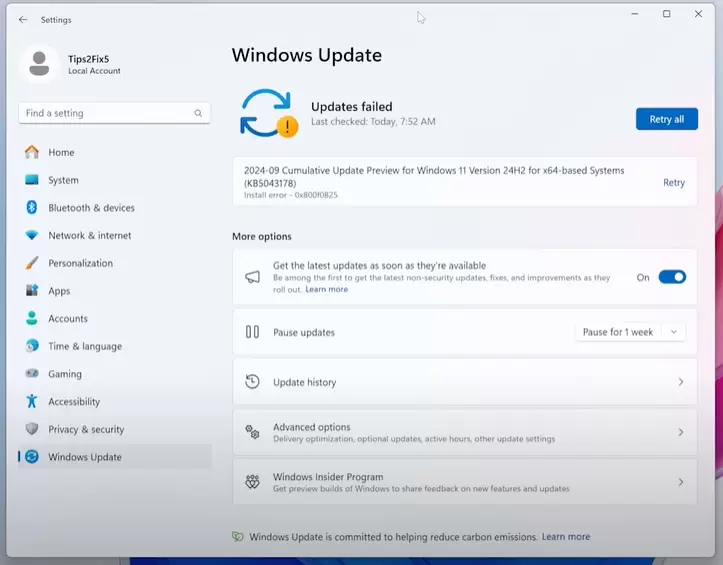Open Windows Insider Program chevron

click(680, 482)
